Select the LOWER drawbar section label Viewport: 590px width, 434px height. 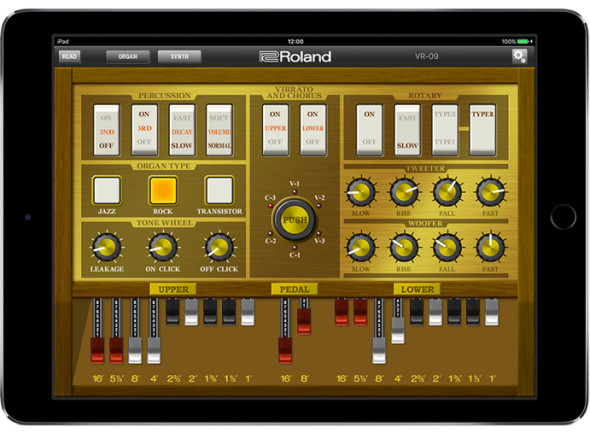pos(417,289)
